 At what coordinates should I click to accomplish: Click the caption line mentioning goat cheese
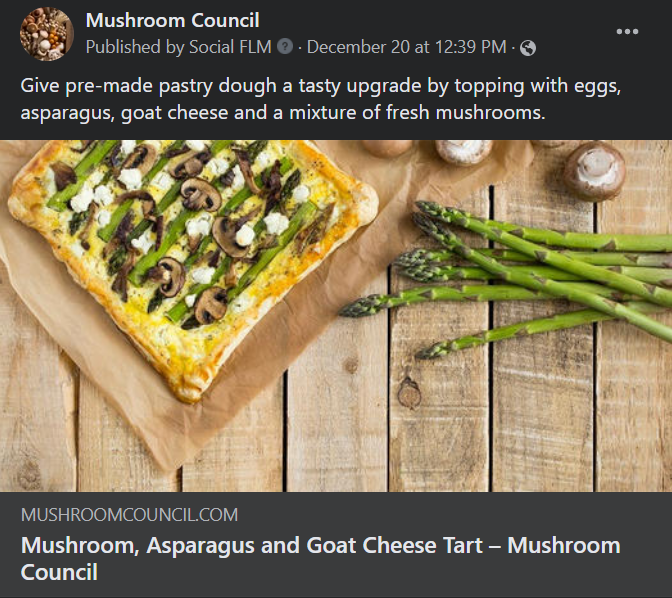(x=282, y=112)
